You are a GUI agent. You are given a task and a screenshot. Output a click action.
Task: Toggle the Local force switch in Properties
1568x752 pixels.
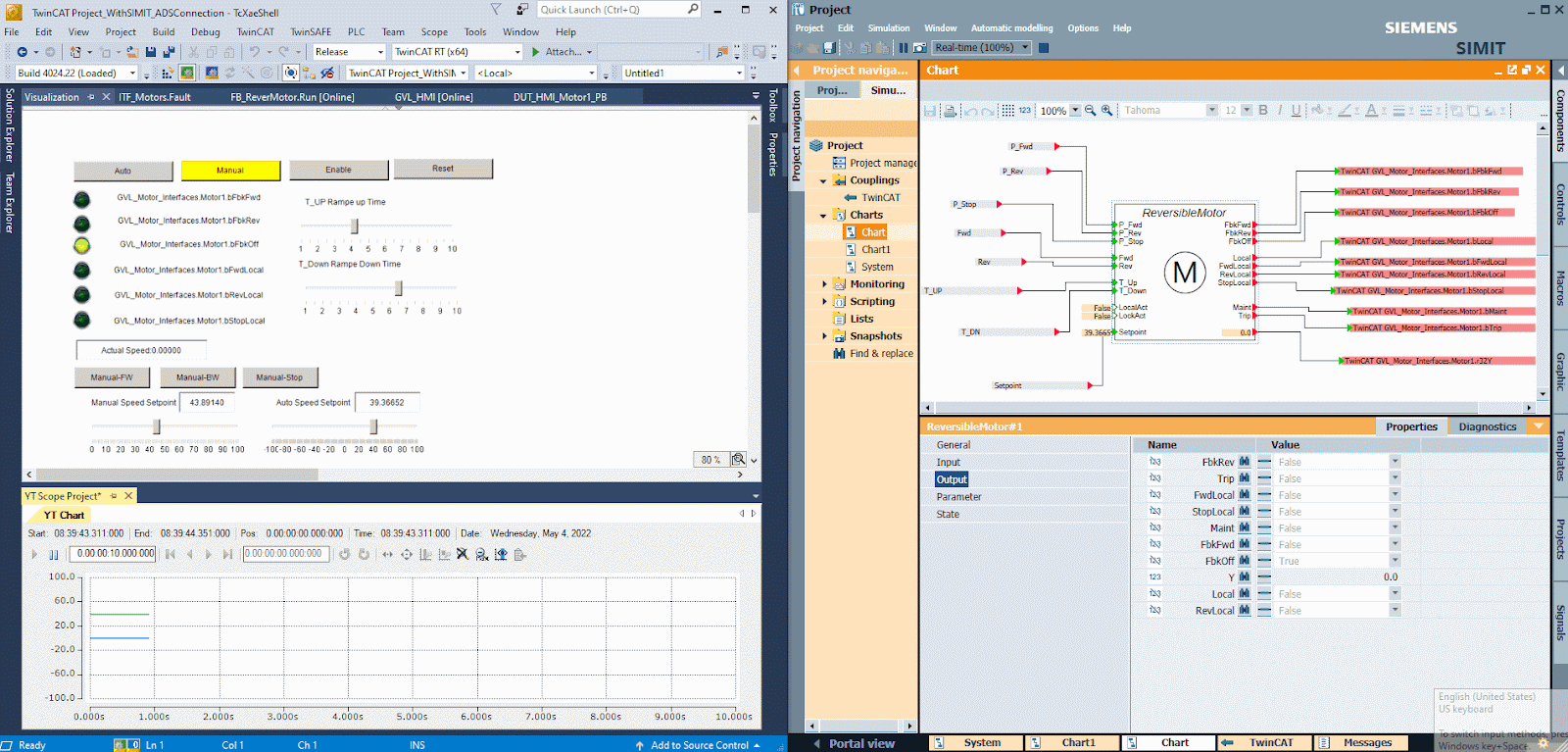pos(1264,594)
